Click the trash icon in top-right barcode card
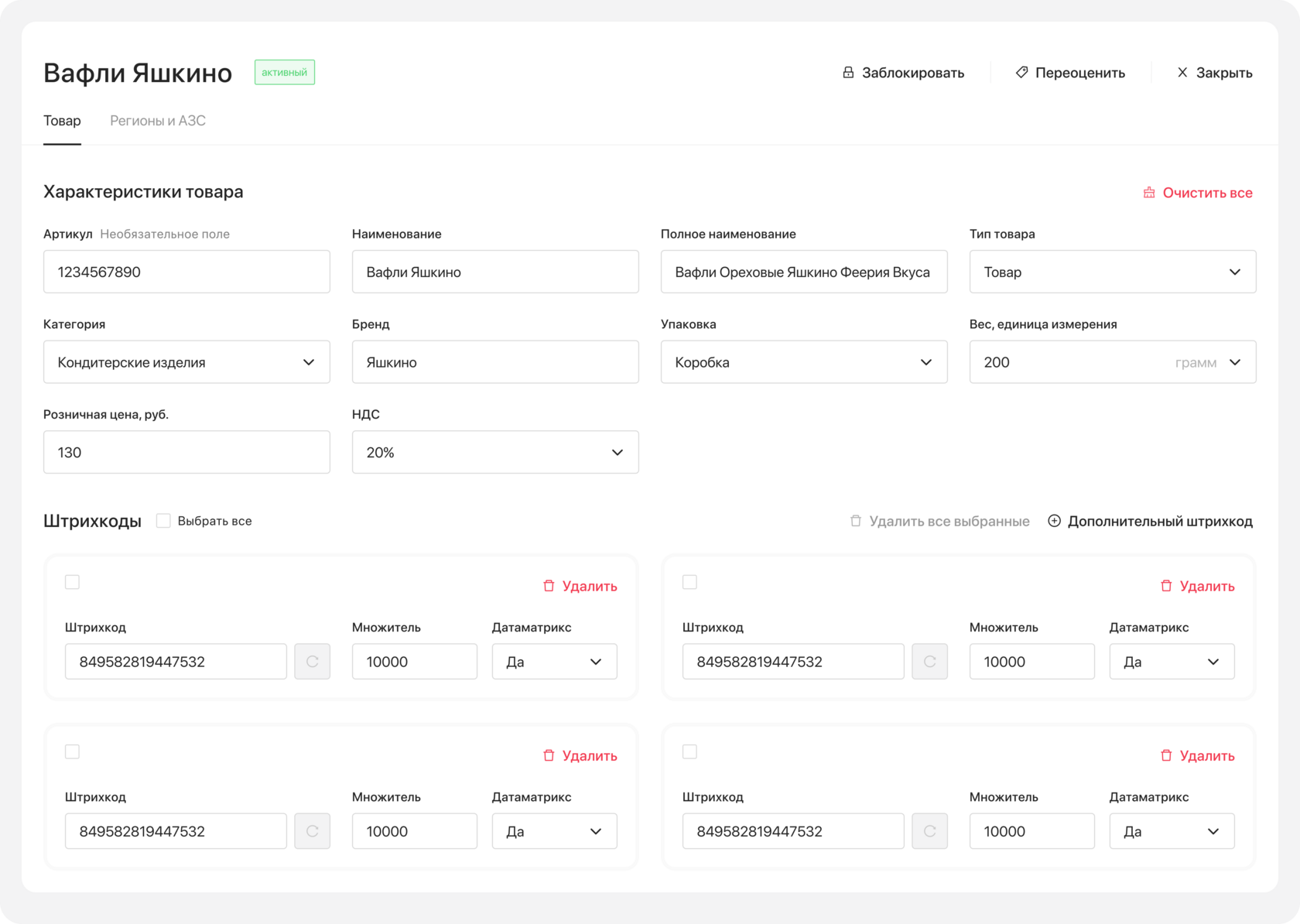 1166,586
